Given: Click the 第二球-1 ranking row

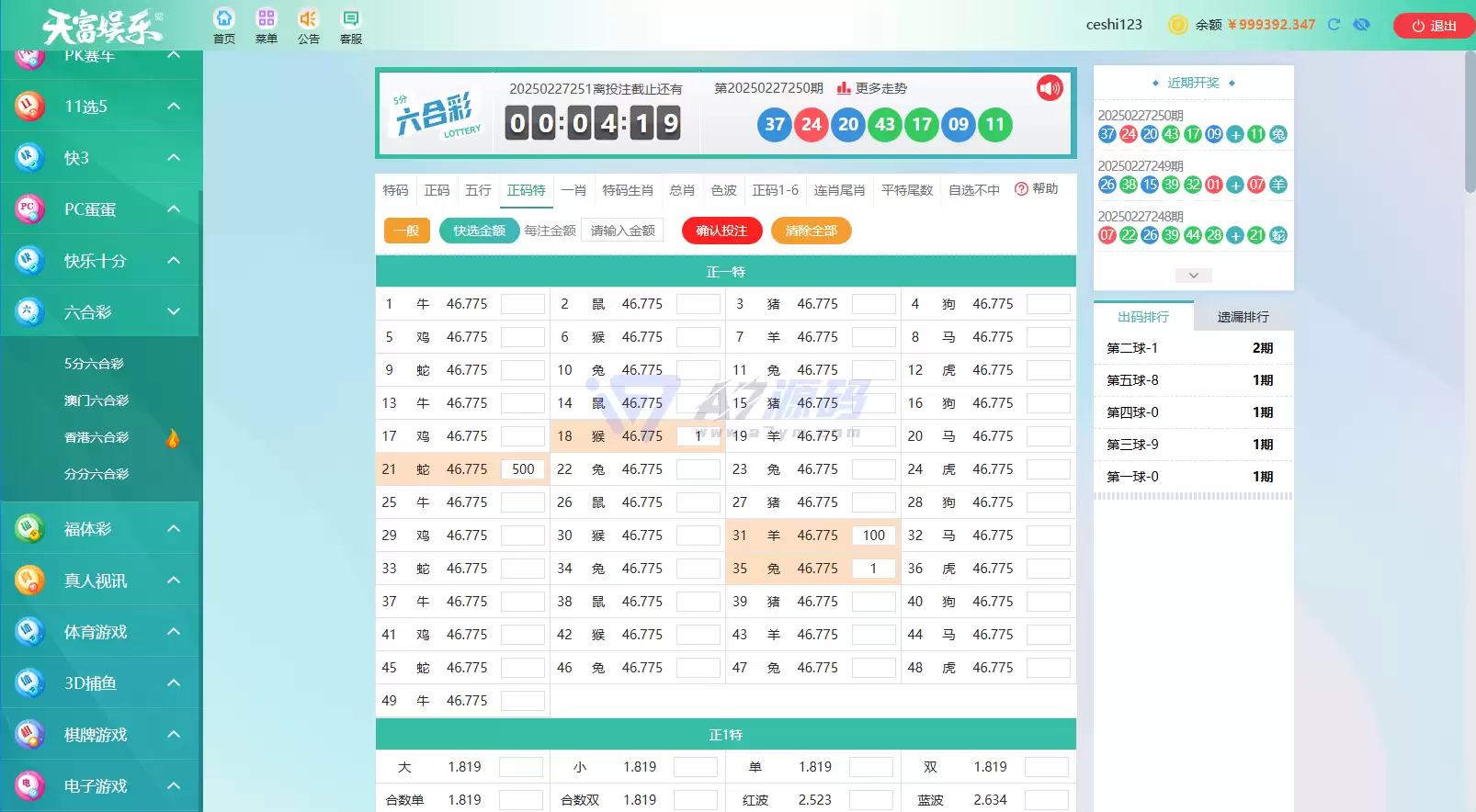Looking at the screenshot, I should coord(1193,348).
